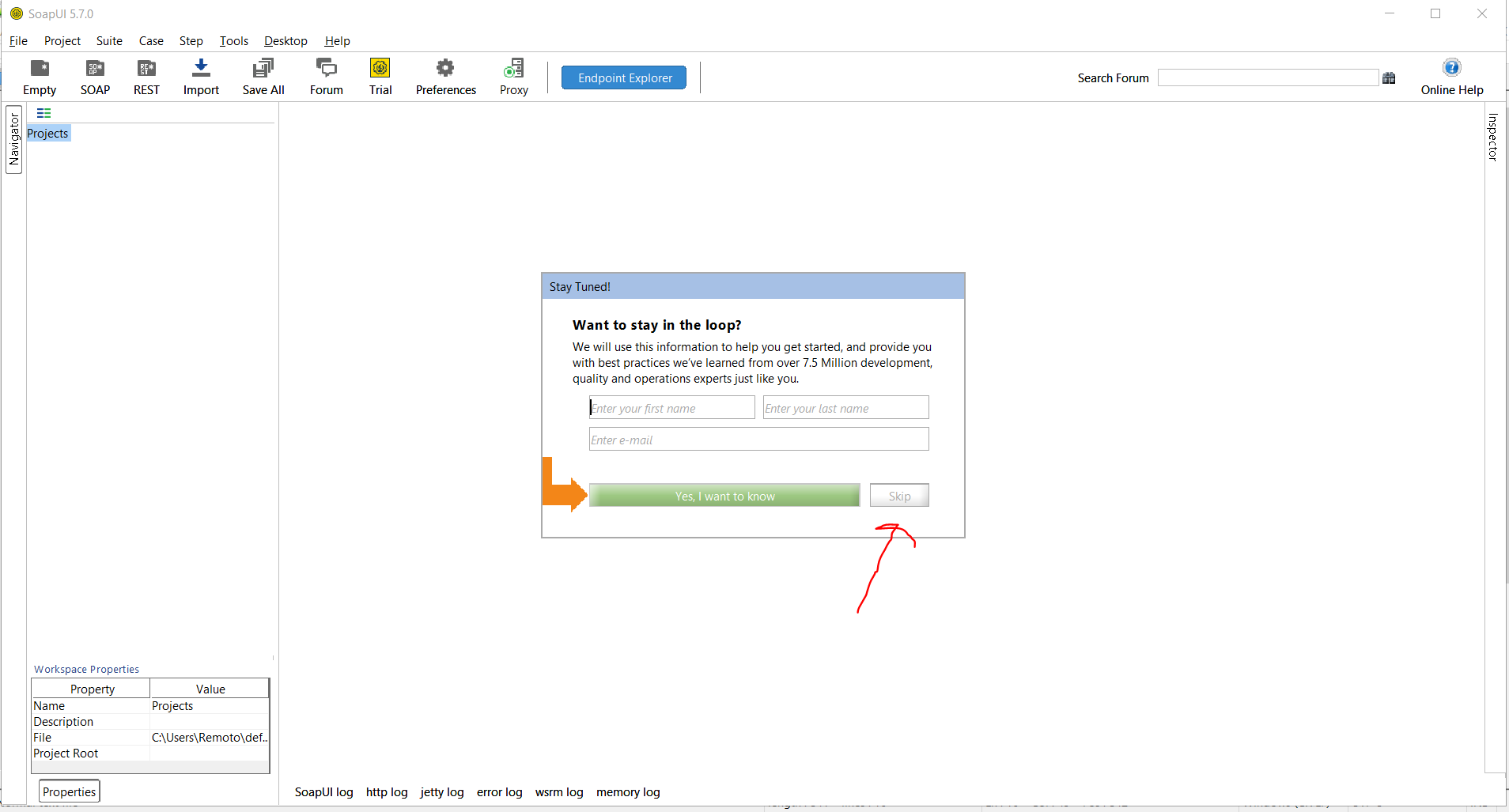Show the error log tab
Viewport: 1509px width, 812px height.
click(500, 792)
